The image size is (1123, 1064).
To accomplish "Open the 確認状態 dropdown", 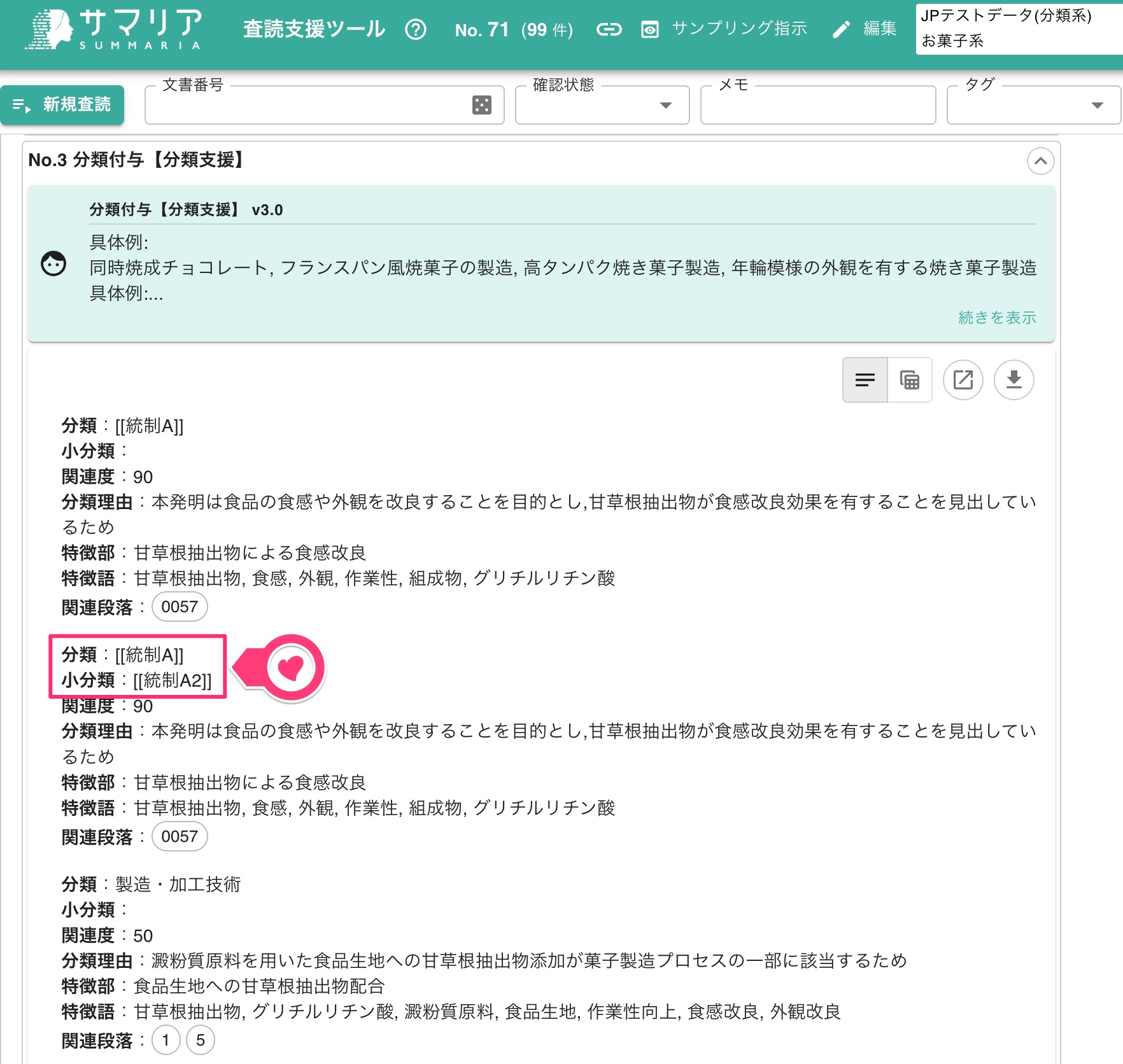I will [x=602, y=105].
